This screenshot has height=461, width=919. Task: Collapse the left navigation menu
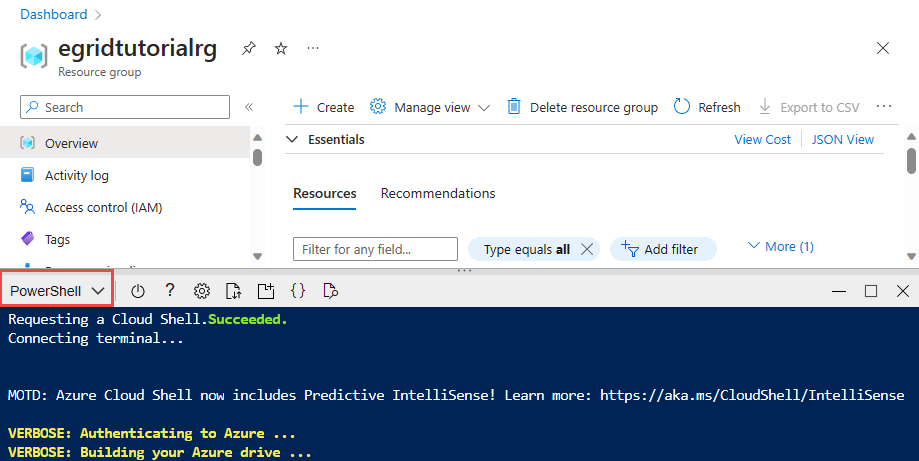pos(249,107)
